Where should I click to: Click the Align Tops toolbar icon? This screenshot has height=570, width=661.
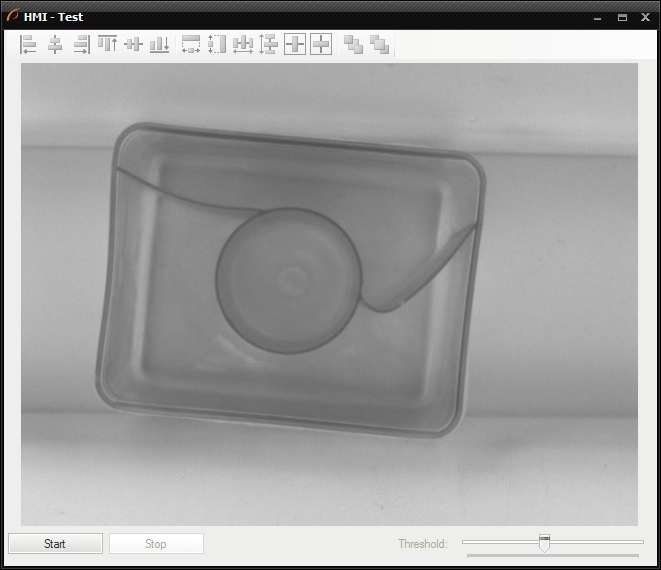coord(107,44)
